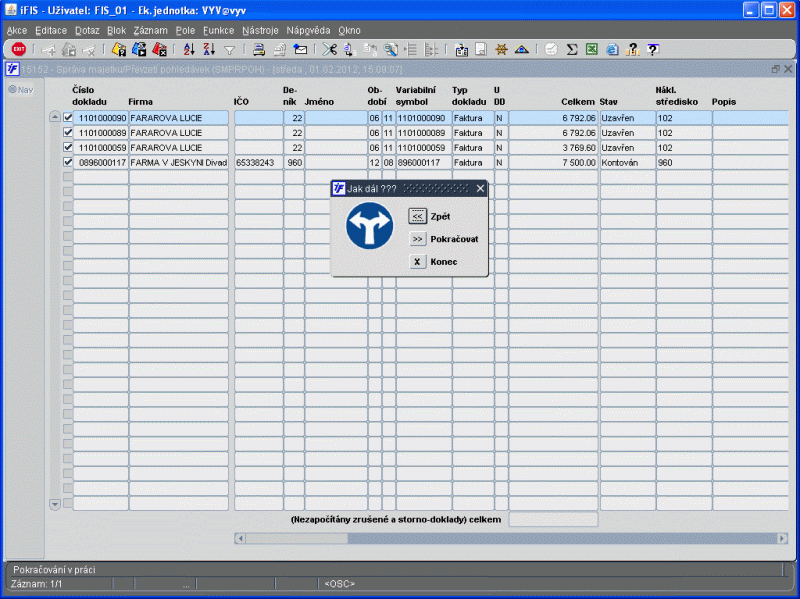
Task: Sort descending with the Z-A icon
Action: coord(209,49)
